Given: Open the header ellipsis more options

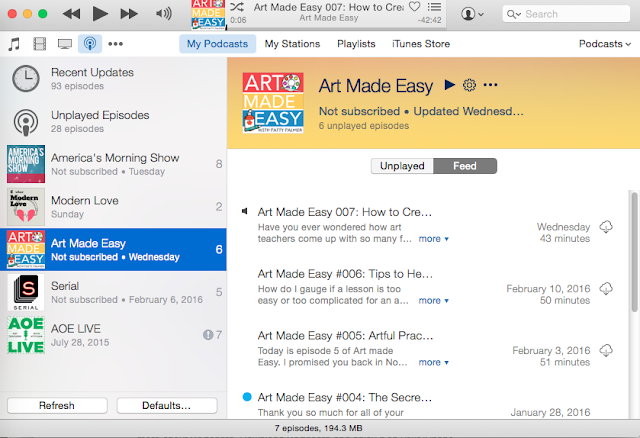Looking at the screenshot, I should point(490,85).
